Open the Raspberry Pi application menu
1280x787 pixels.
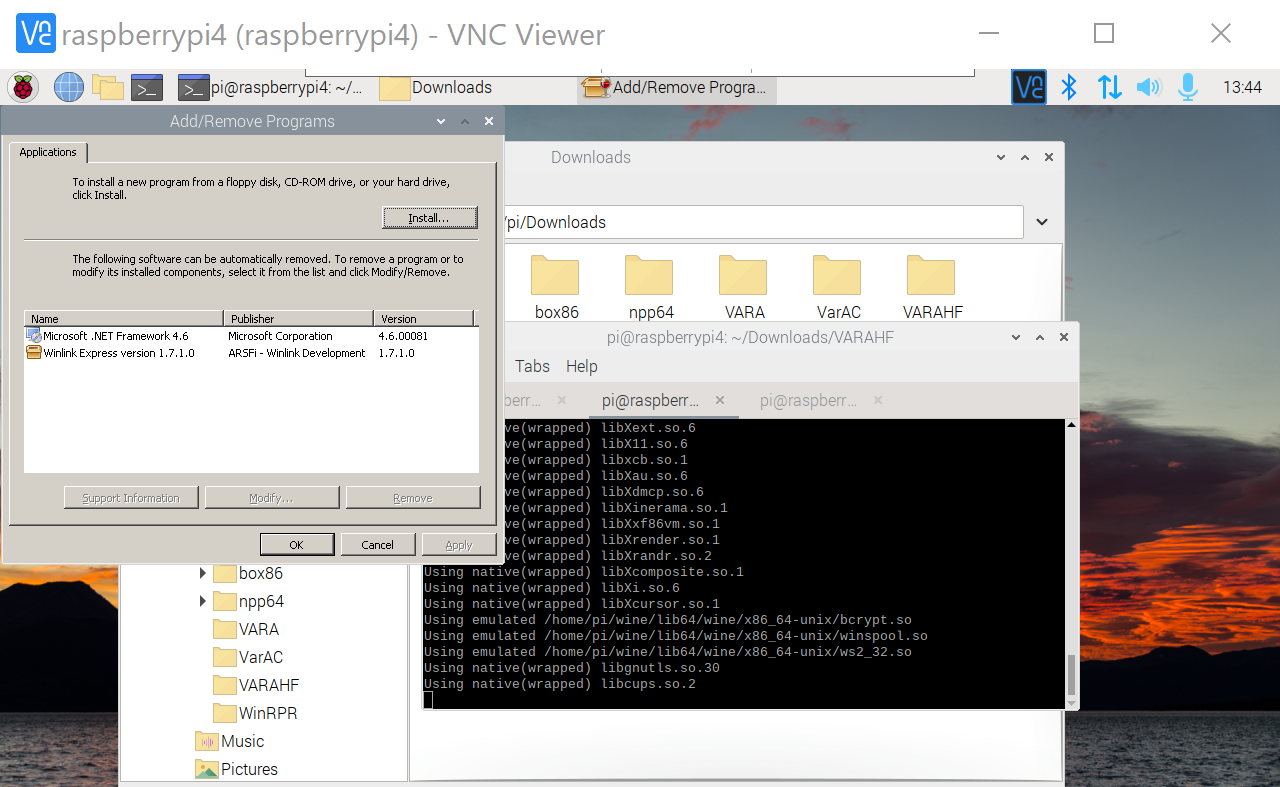coord(22,87)
